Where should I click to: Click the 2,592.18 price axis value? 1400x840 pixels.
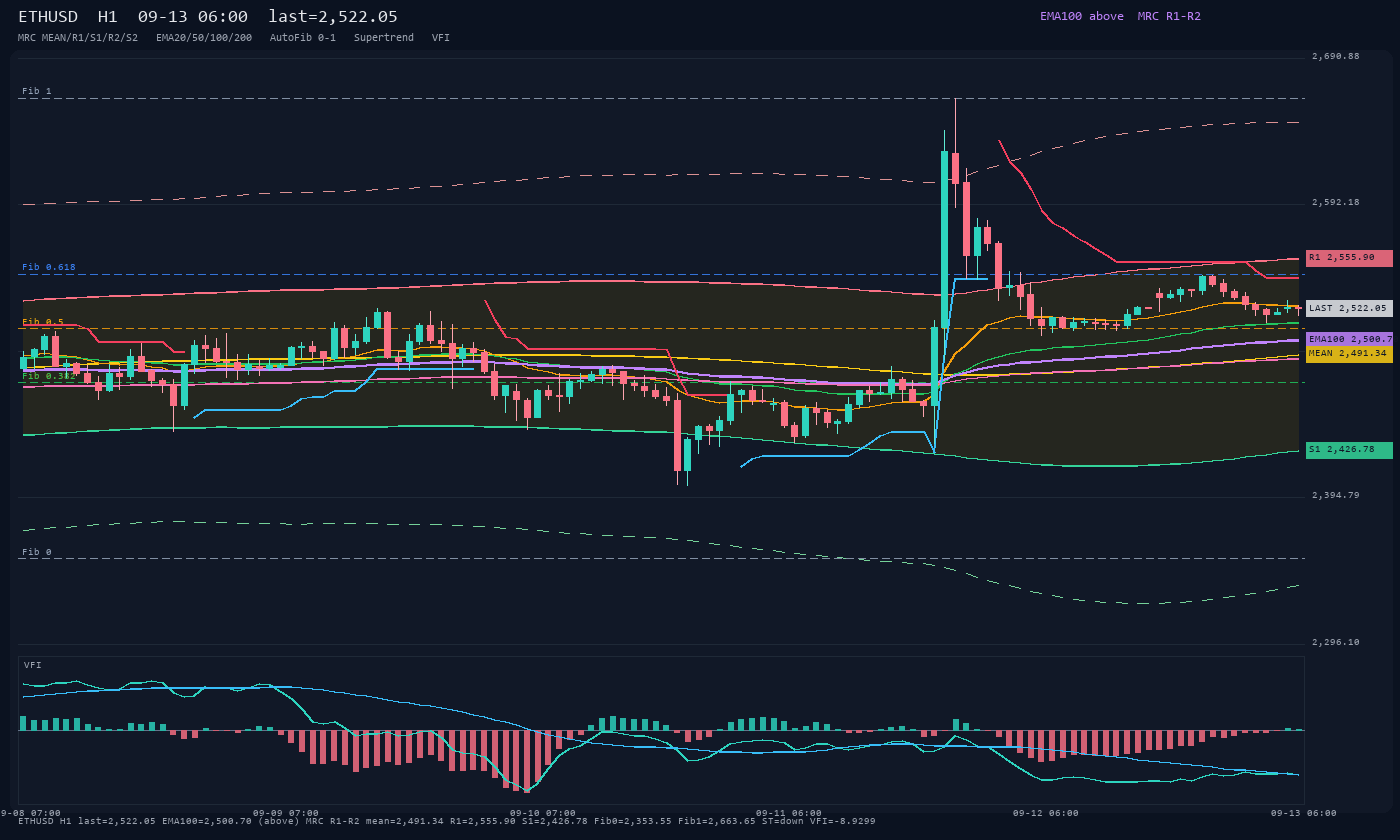click(x=1336, y=202)
